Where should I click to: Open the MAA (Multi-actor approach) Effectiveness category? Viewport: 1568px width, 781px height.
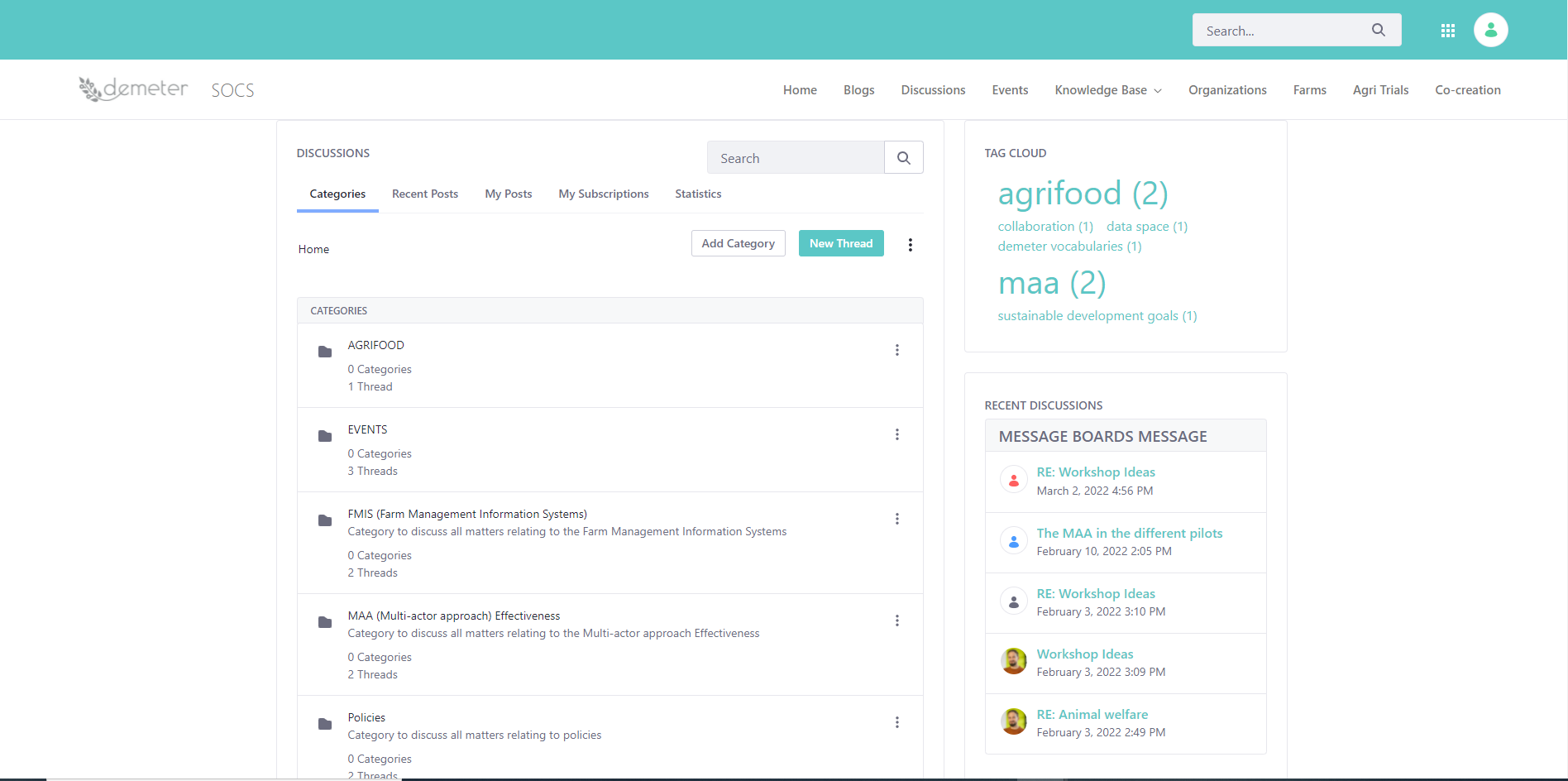tap(454, 616)
